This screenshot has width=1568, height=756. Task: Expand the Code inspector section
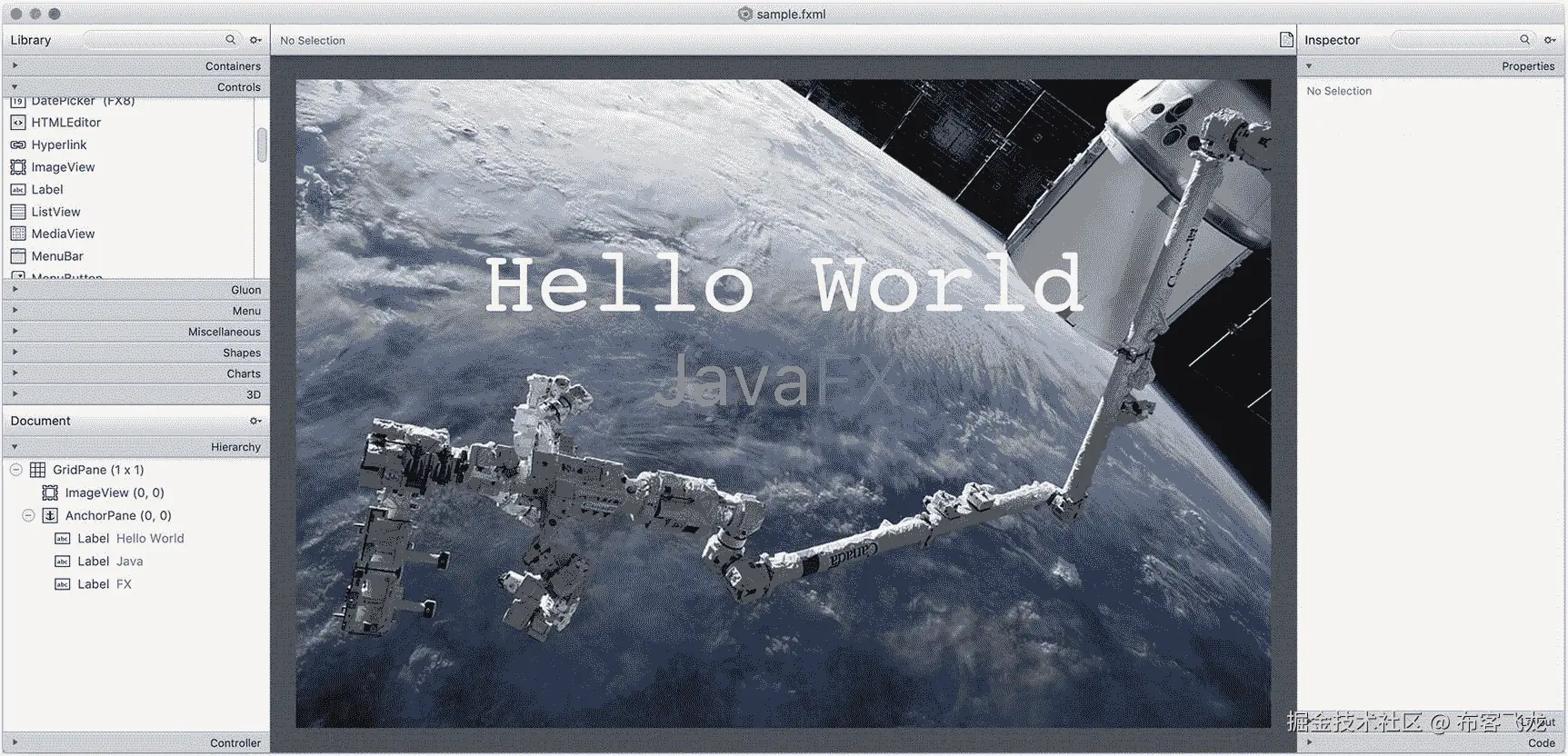1309,742
